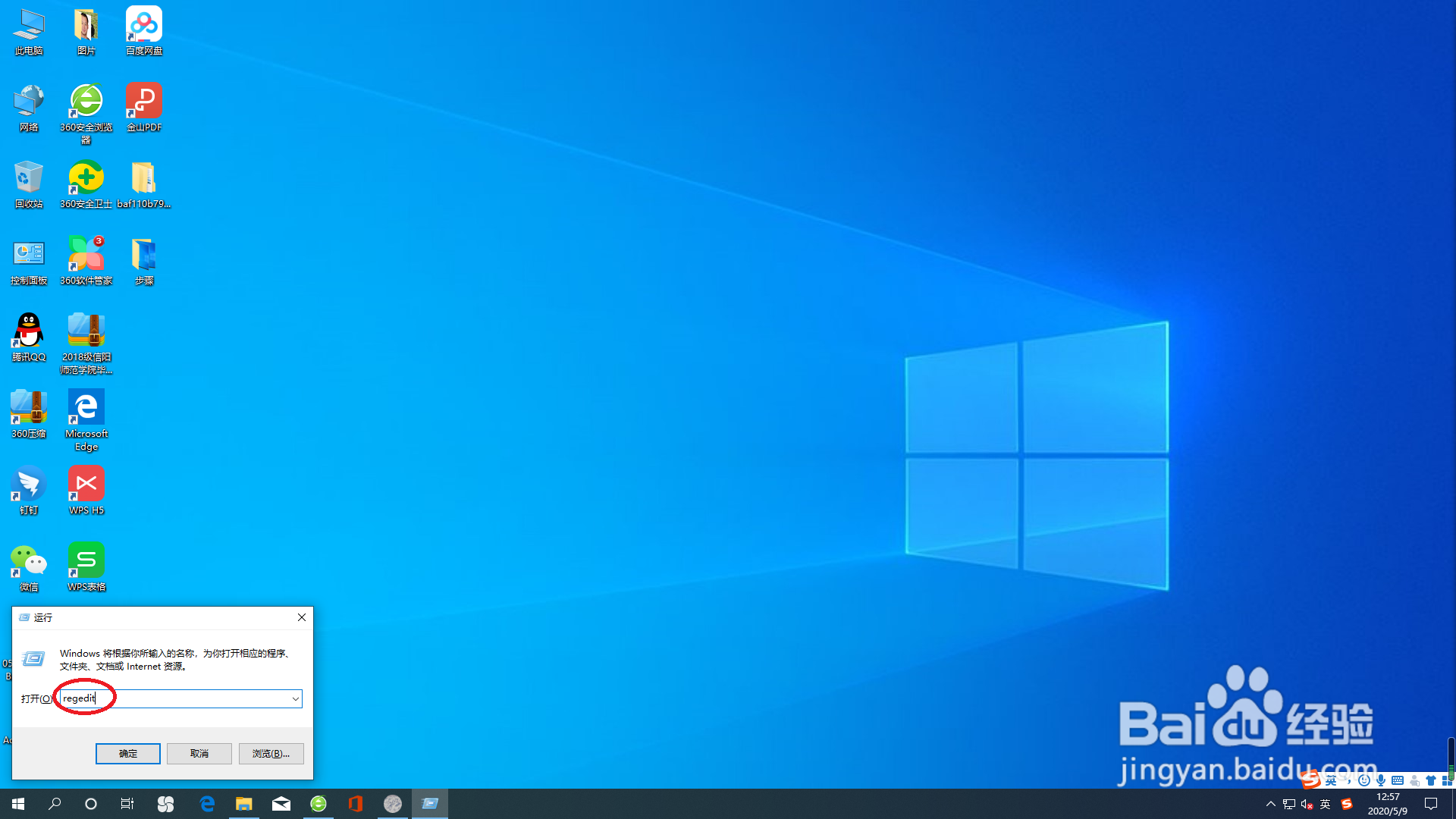
Task: Click the 运行 dialog title icon
Action: click(x=24, y=617)
